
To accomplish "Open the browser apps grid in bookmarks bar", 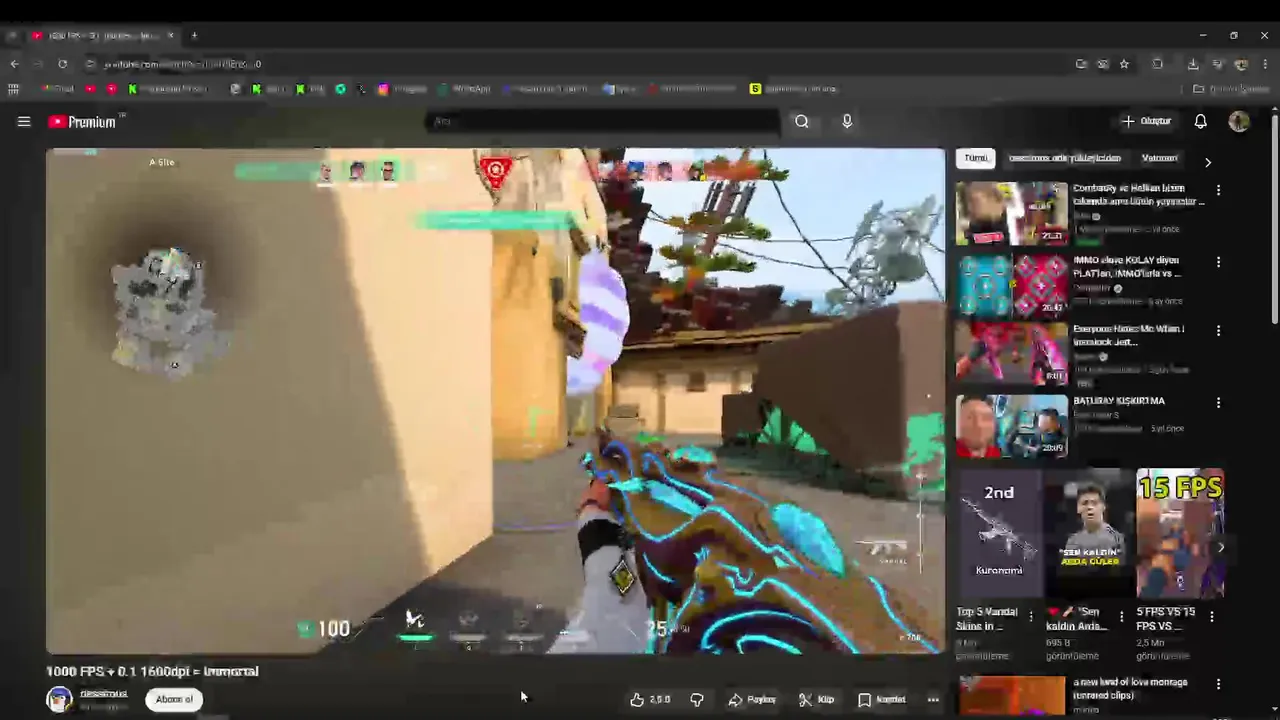I will tap(13, 89).
